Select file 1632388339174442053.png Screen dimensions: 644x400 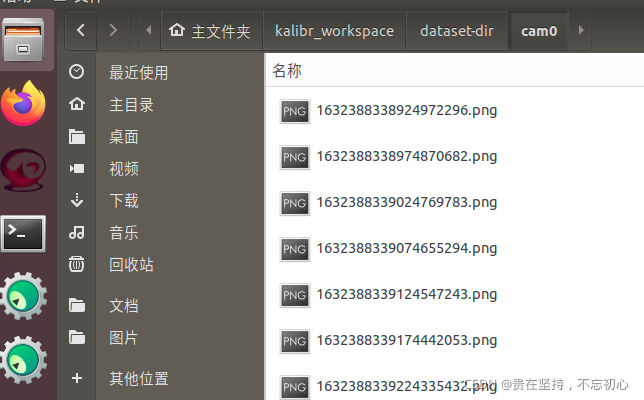[407, 341]
